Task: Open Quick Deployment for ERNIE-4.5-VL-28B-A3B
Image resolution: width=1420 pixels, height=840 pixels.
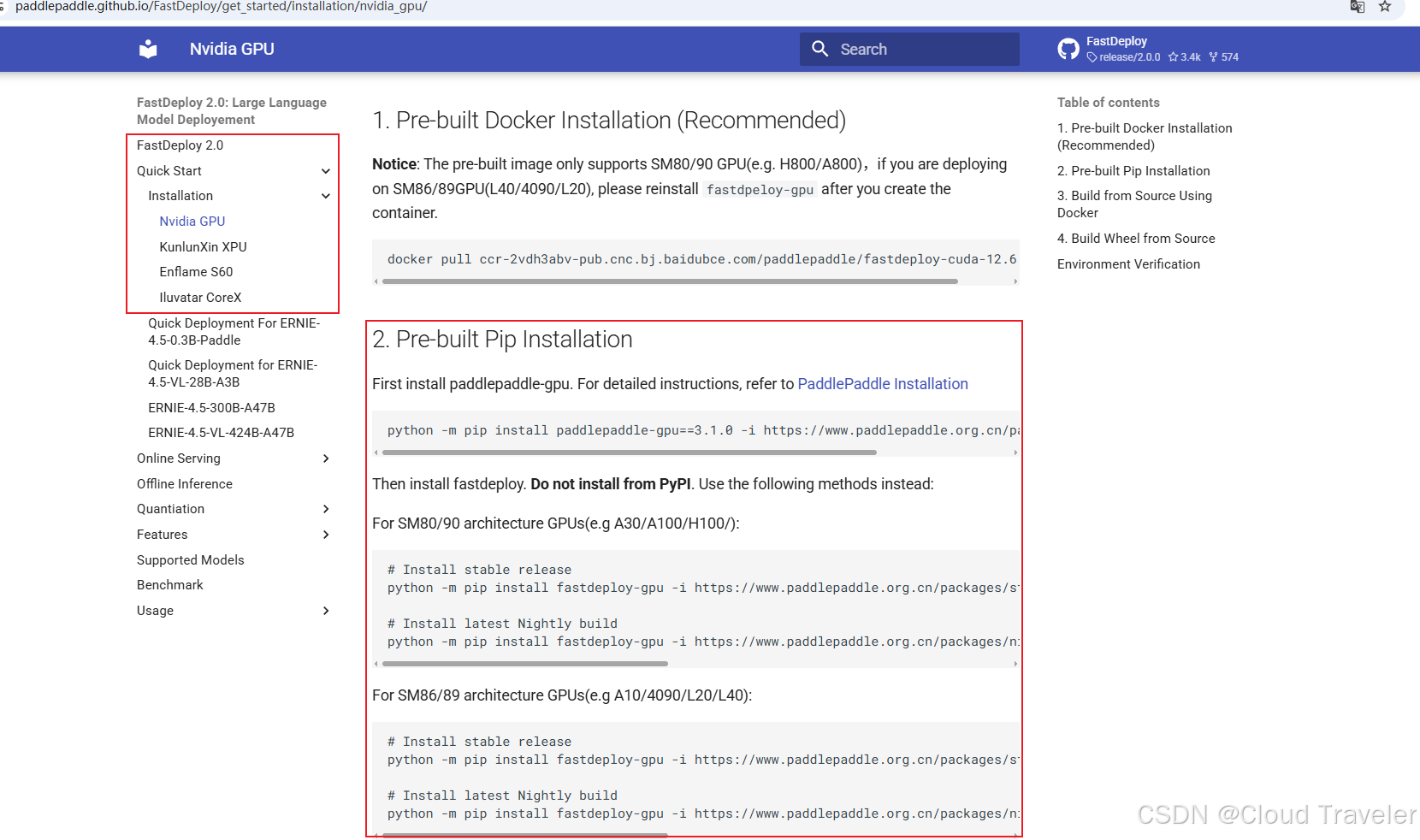Action: 233,374
